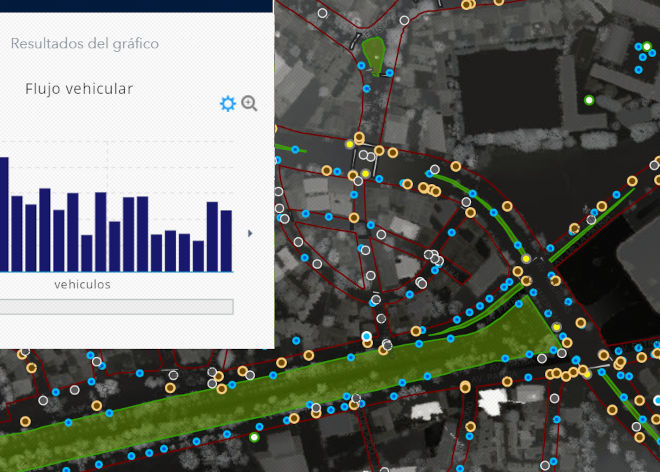Click the horizontal scrollbar under the chart

116,307
